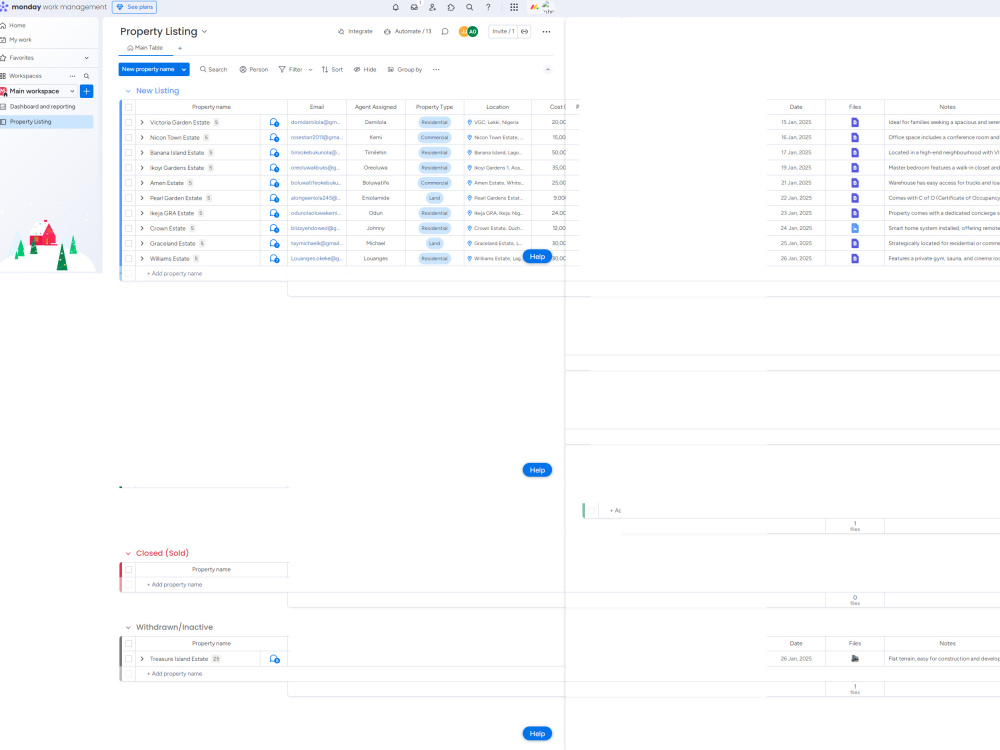
Task: Expand subitems of Banana Island Estate
Action: [142, 153]
